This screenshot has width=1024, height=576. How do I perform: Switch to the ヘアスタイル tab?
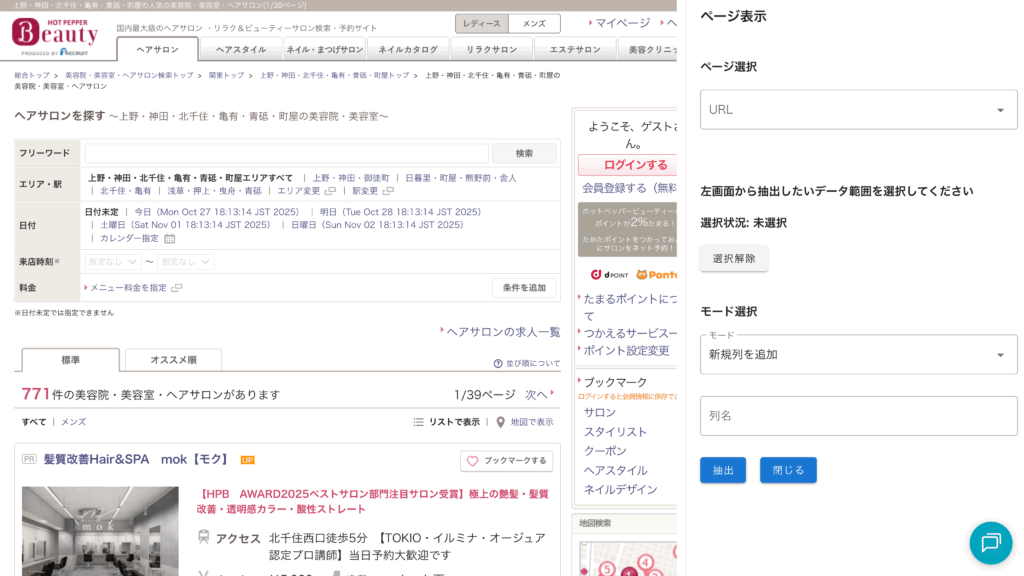click(241, 49)
